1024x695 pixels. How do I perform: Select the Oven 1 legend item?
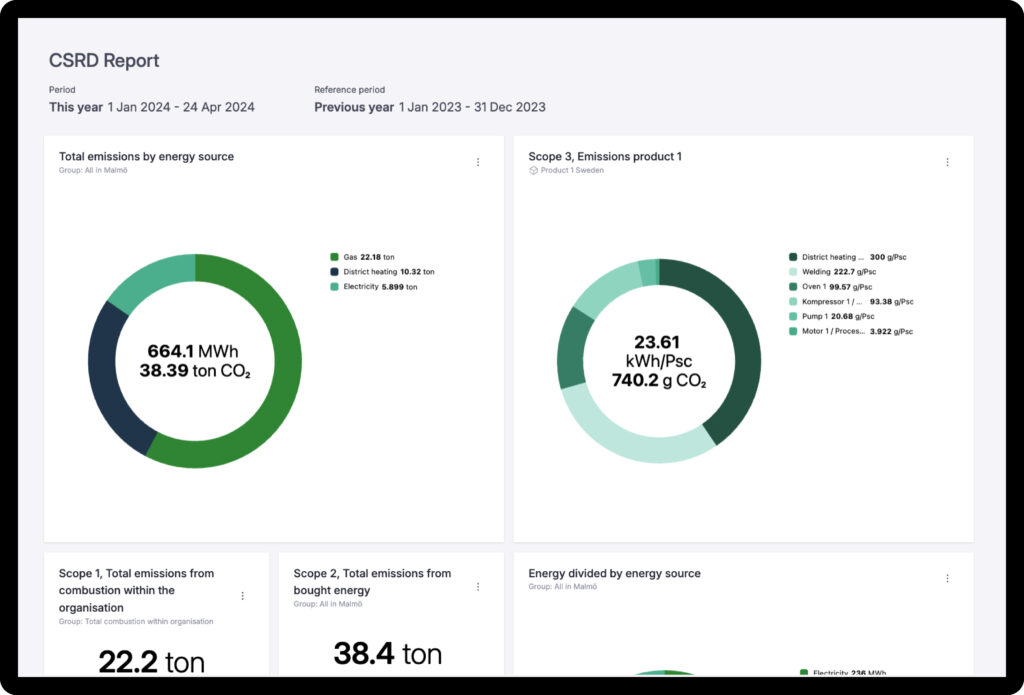click(832, 287)
